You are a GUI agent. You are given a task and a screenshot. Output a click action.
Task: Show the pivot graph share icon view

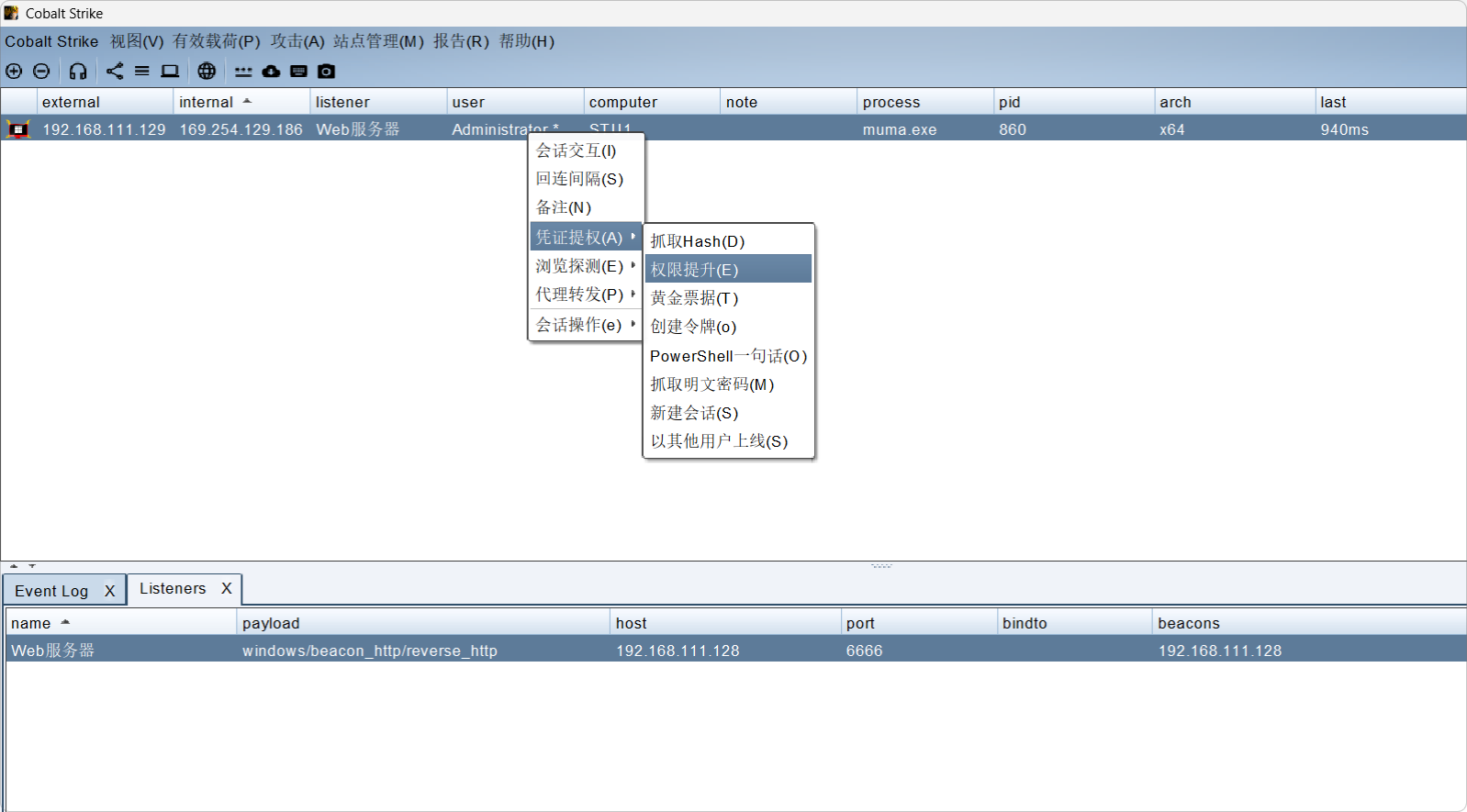(x=115, y=71)
